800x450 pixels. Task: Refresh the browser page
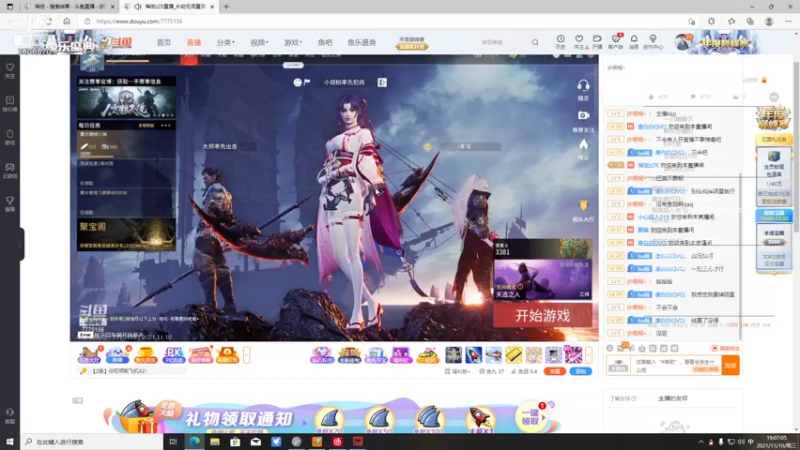click(48, 21)
